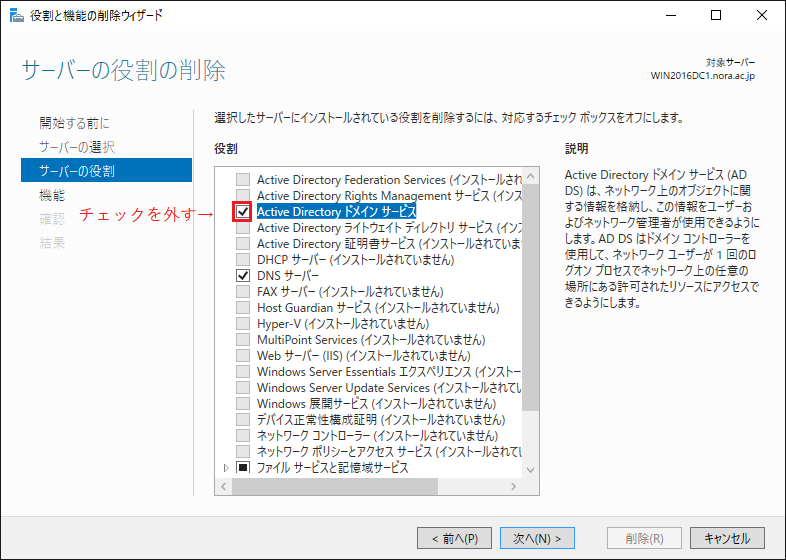Click the ネットワーク コントローラー checkbox
This screenshot has height=560, width=786.
click(x=243, y=436)
